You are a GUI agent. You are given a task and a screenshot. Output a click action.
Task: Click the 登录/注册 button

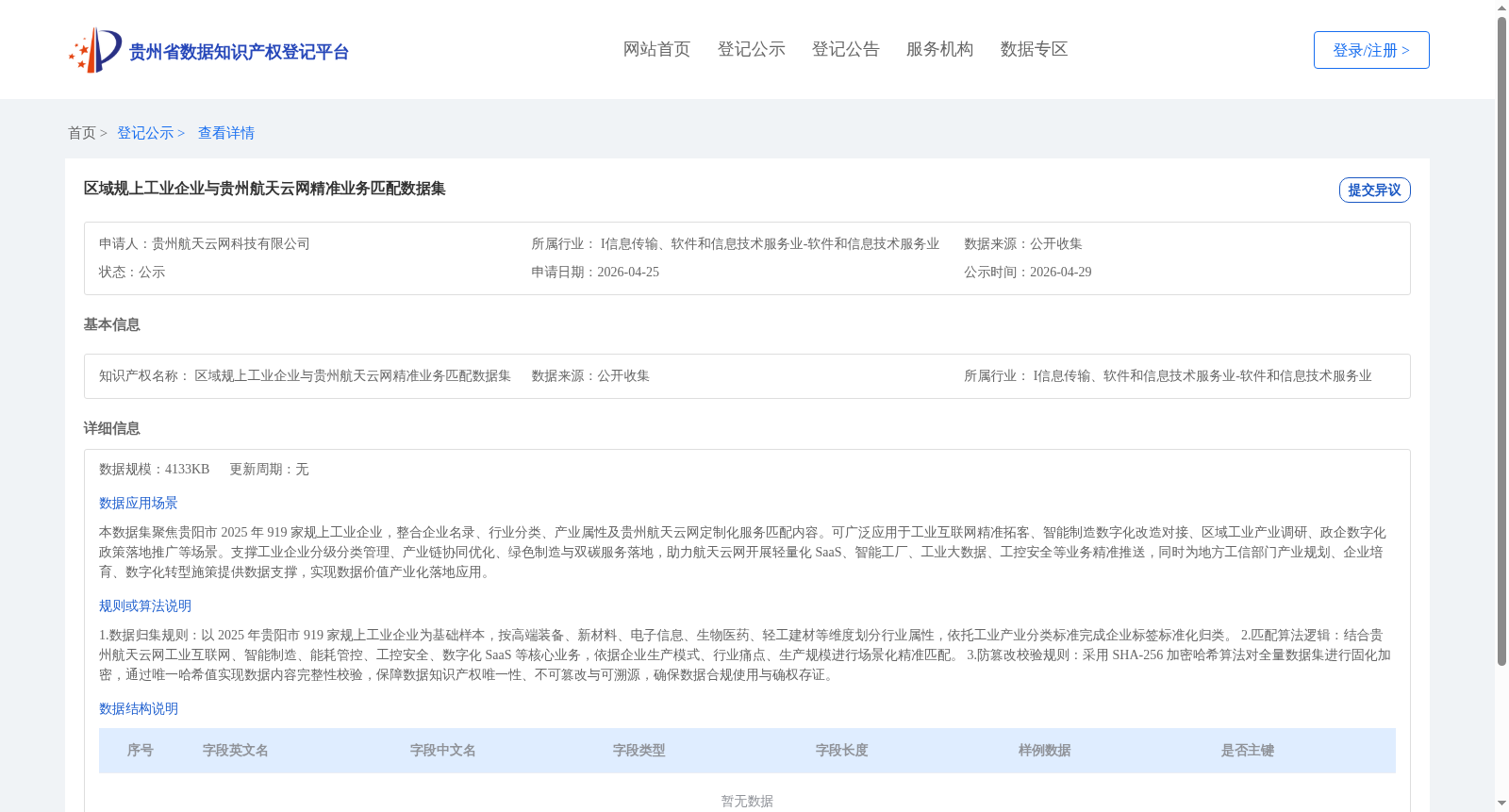(1371, 50)
